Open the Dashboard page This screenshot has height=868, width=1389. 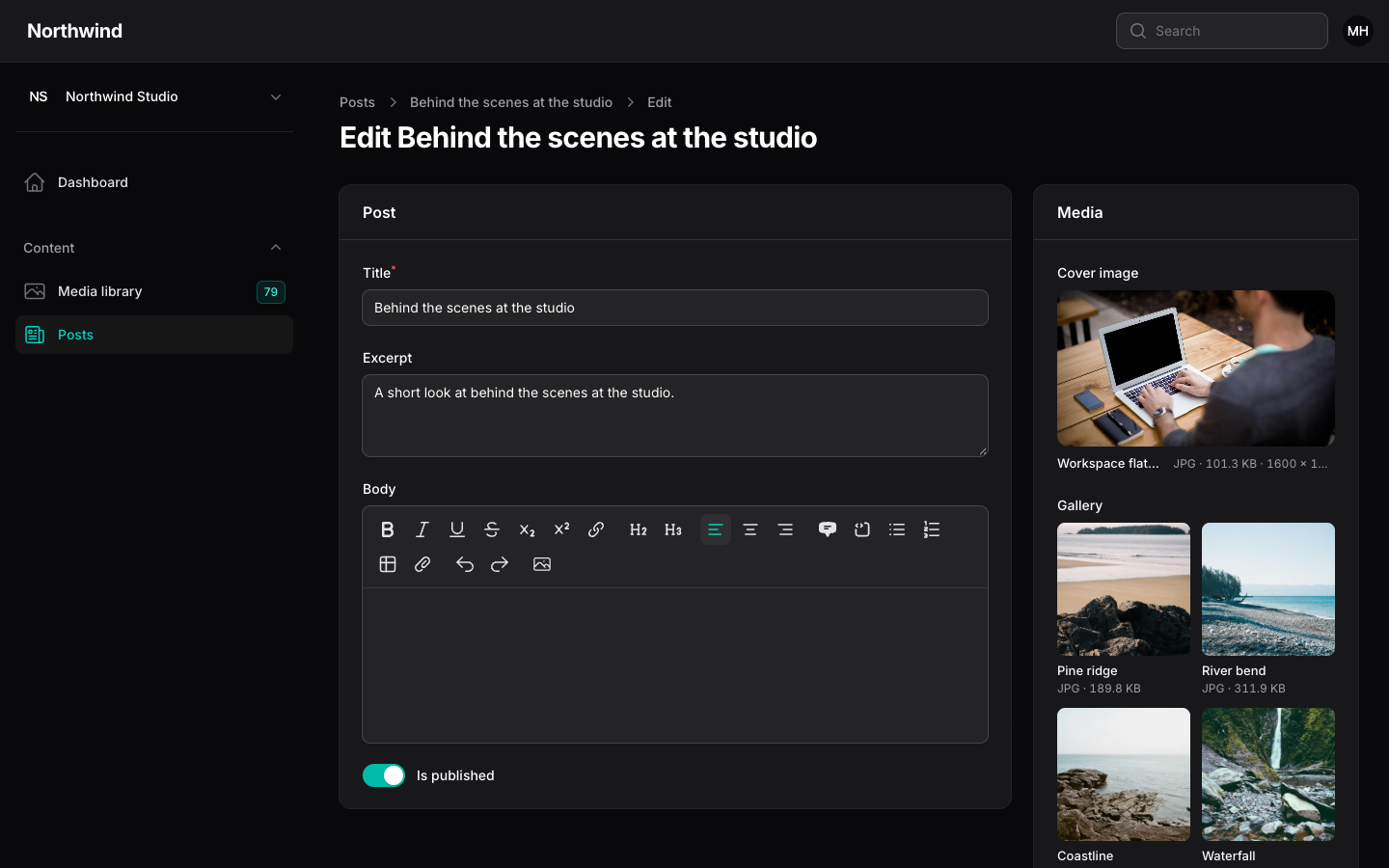(x=154, y=182)
